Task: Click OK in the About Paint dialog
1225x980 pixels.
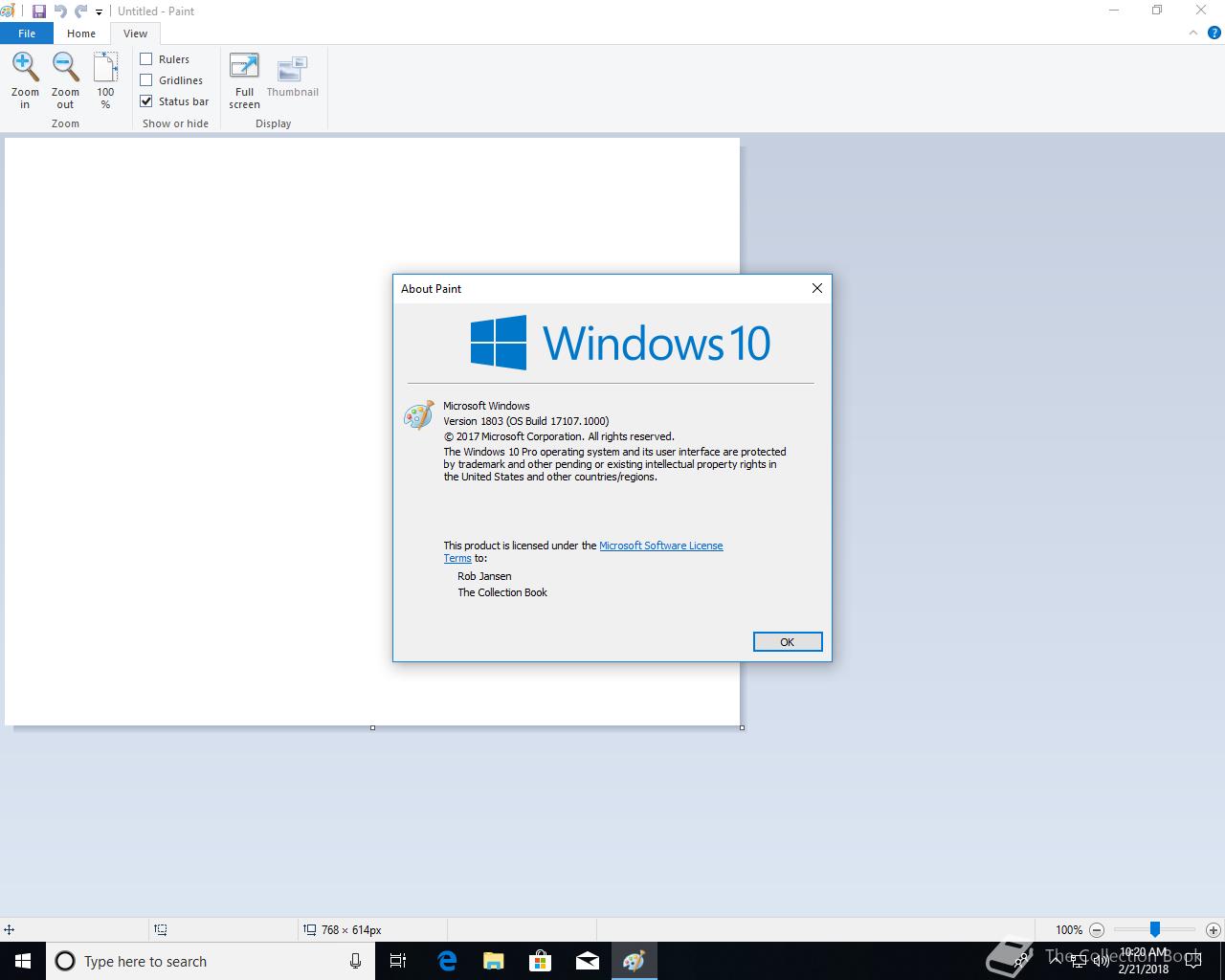Action: point(788,642)
